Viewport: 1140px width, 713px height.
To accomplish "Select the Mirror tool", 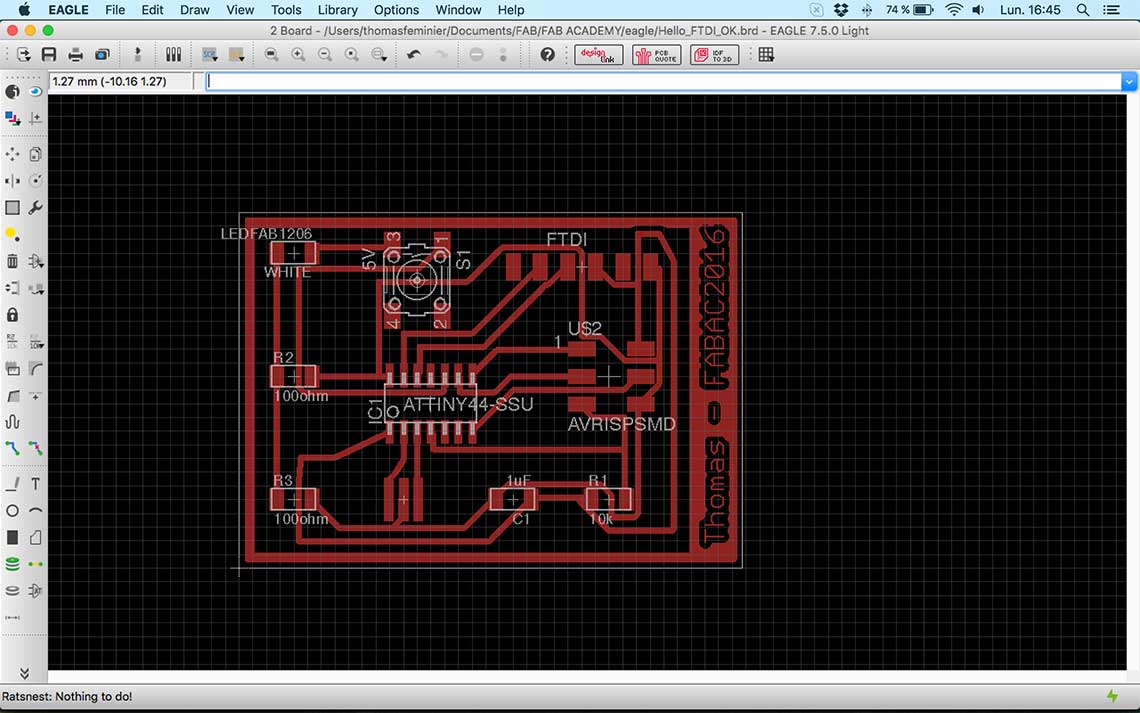I will (12, 180).
